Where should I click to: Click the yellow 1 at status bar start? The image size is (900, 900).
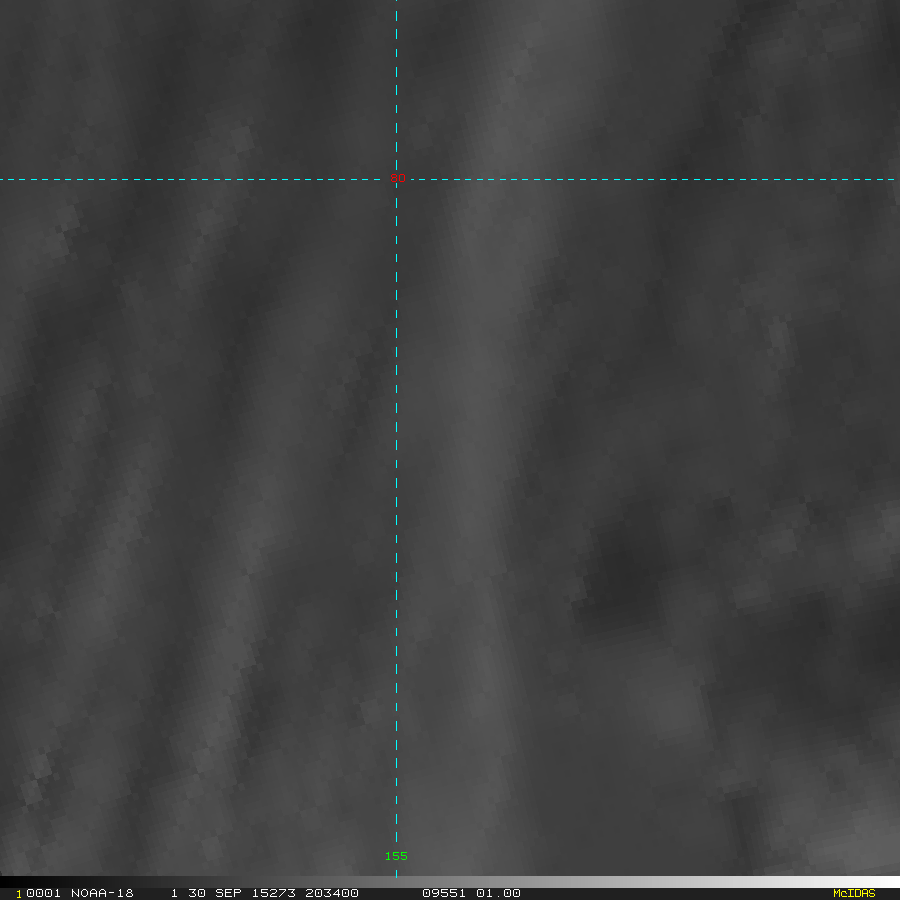(x=18, y=893)
